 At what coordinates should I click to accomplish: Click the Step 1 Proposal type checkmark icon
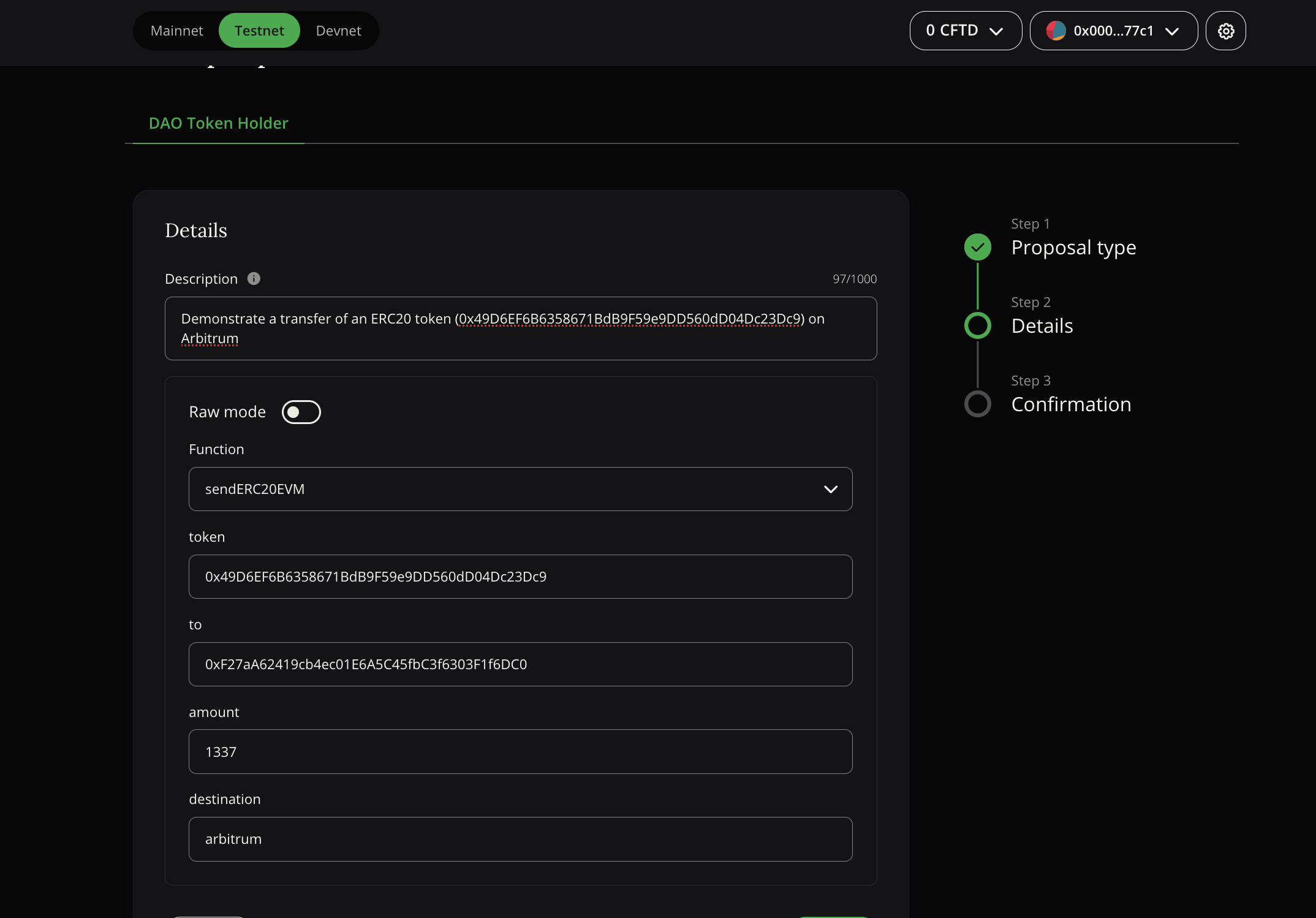click(x=979, y=248)
